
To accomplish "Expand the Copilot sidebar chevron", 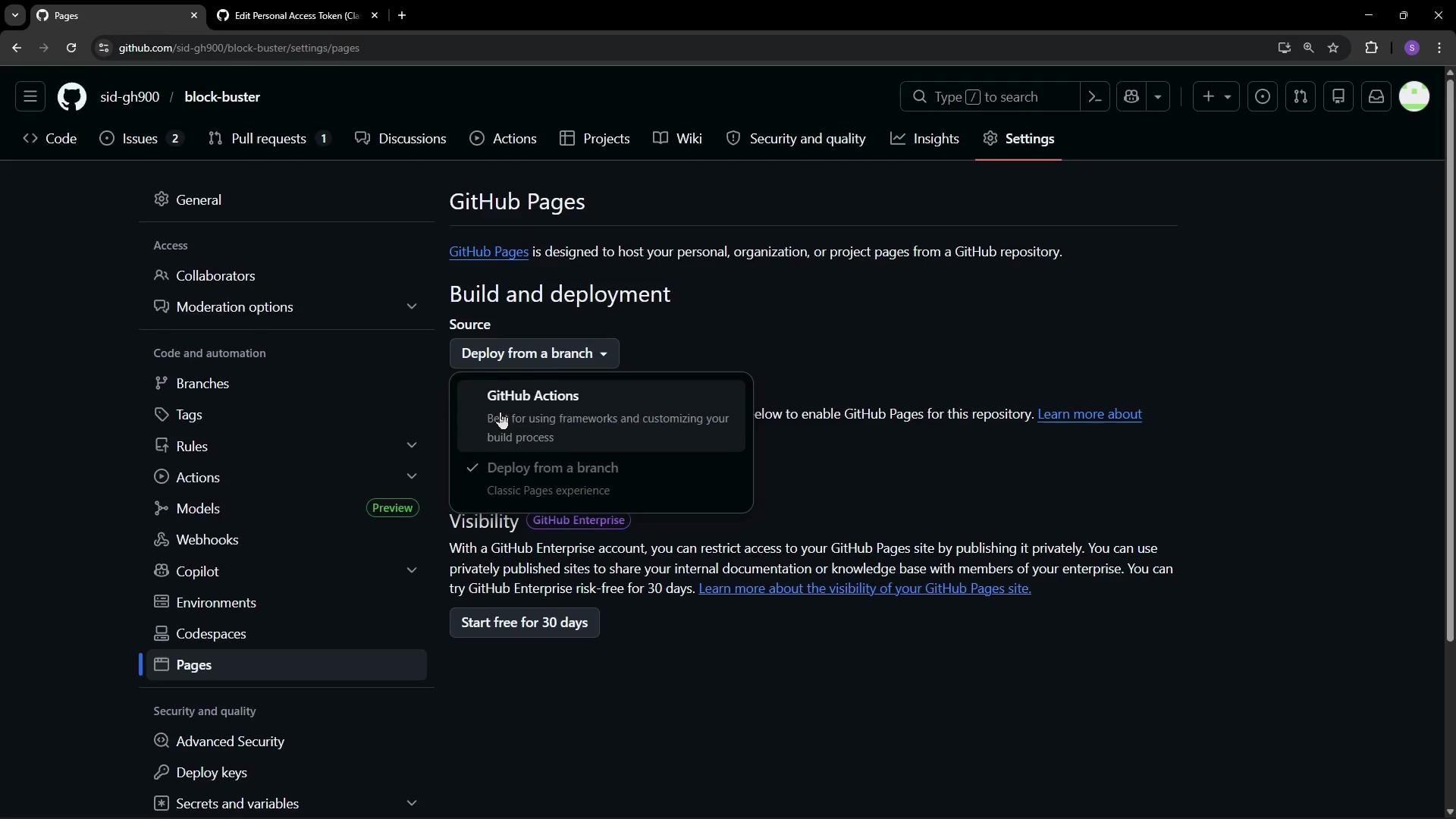I will coord(412,571).
